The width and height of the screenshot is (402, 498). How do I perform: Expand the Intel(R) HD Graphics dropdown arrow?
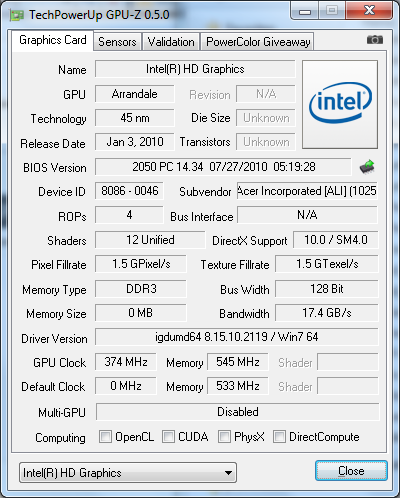pos(228,473)
